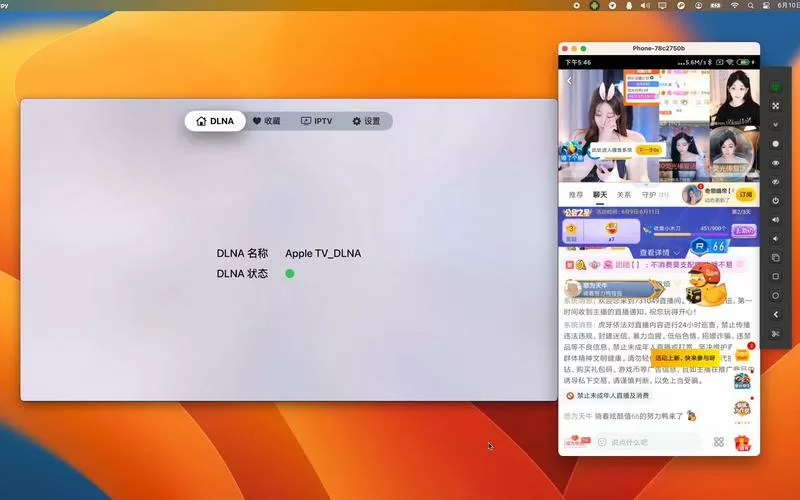Click the 公会之星 event banner title
Viewport: 800px width, 500px height.
pos(577,212)
